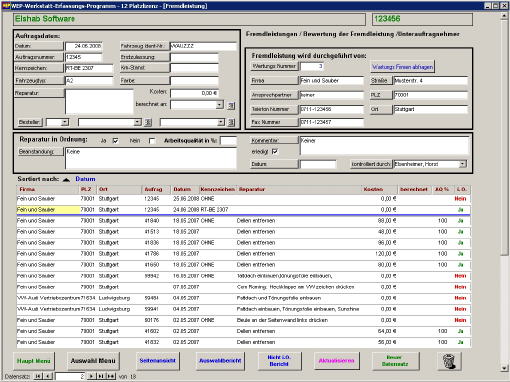Click the Beanstandung text area showing 'Keine'
Viewport: 510px width, 382px height.
click(151, 158)
